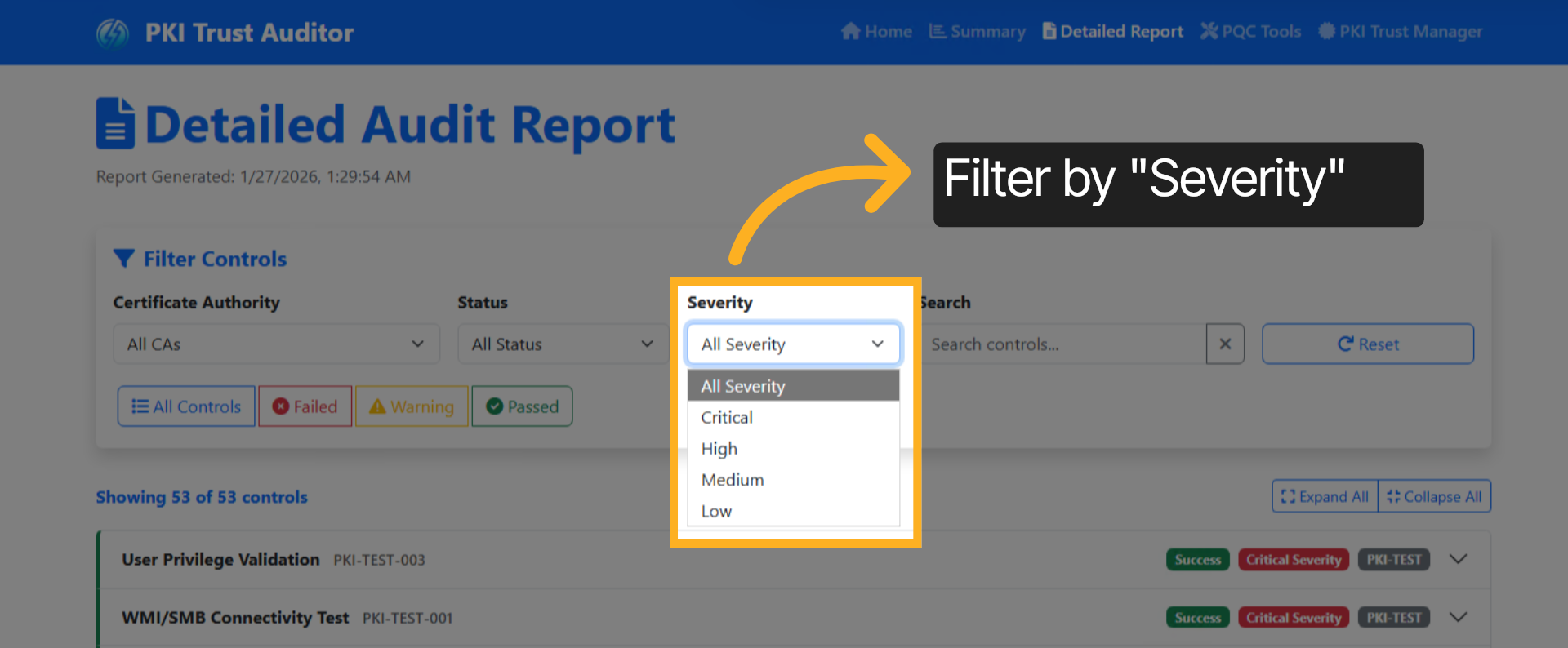Expand the WMI/SMB Connectivity Test row chevron
This screenshot has height=648, width=1568.
pyautogui.click(x=1459, y=617)
